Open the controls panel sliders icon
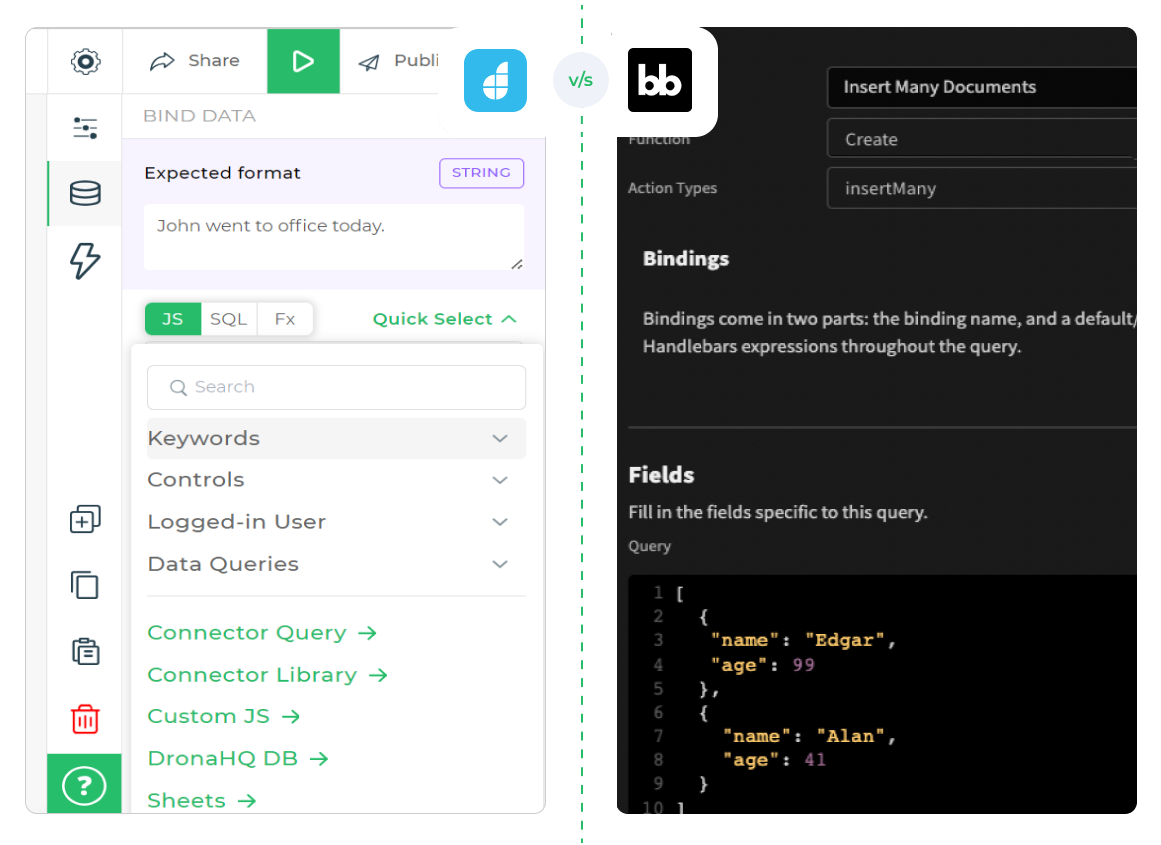This screenshot has width=1161, height=845. [x=84, y=128]
